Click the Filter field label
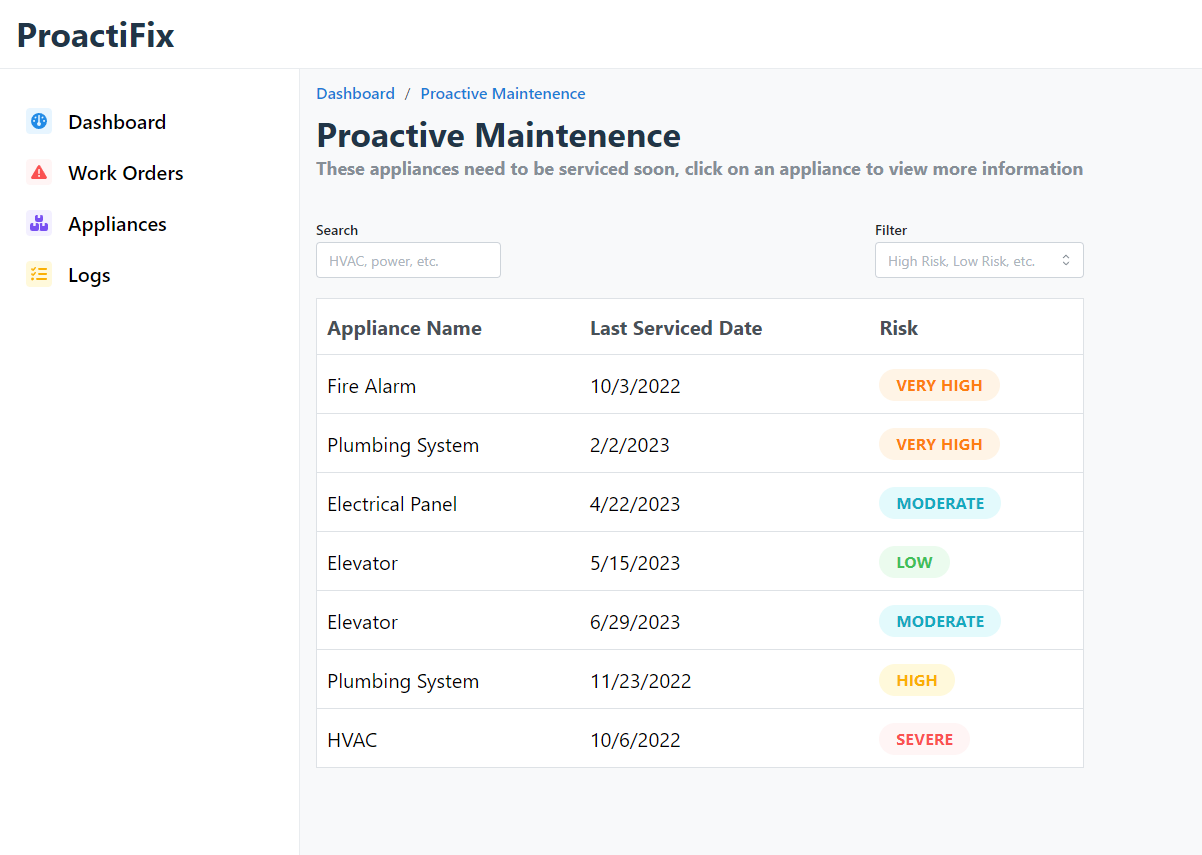 (x=891, y=230)
